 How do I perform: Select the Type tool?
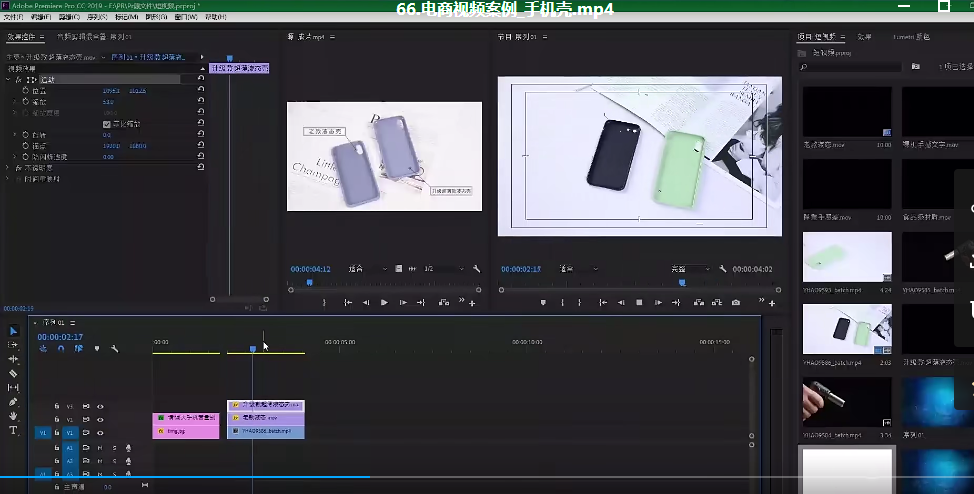pos(13,430)
